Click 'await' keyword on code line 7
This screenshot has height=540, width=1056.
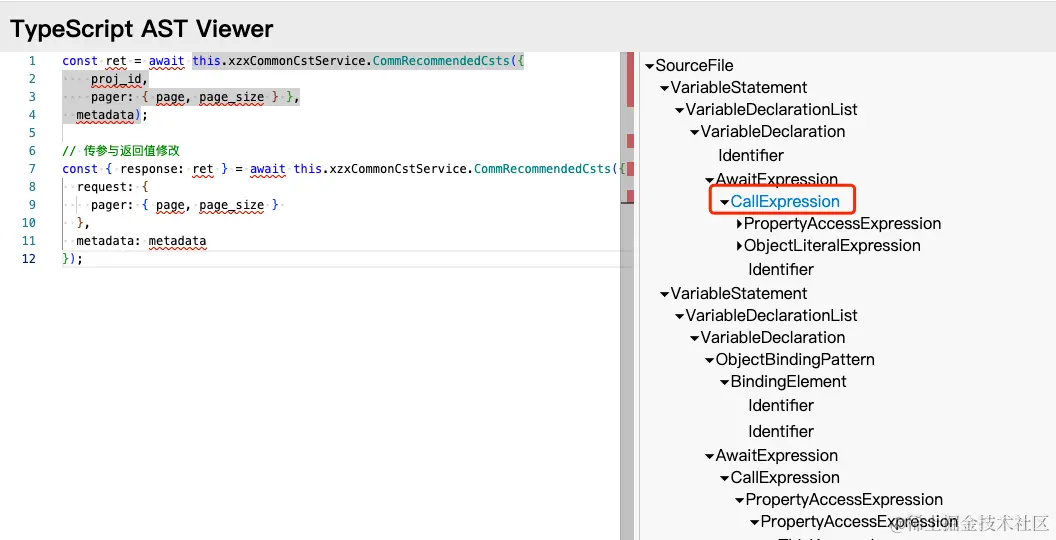268,169
